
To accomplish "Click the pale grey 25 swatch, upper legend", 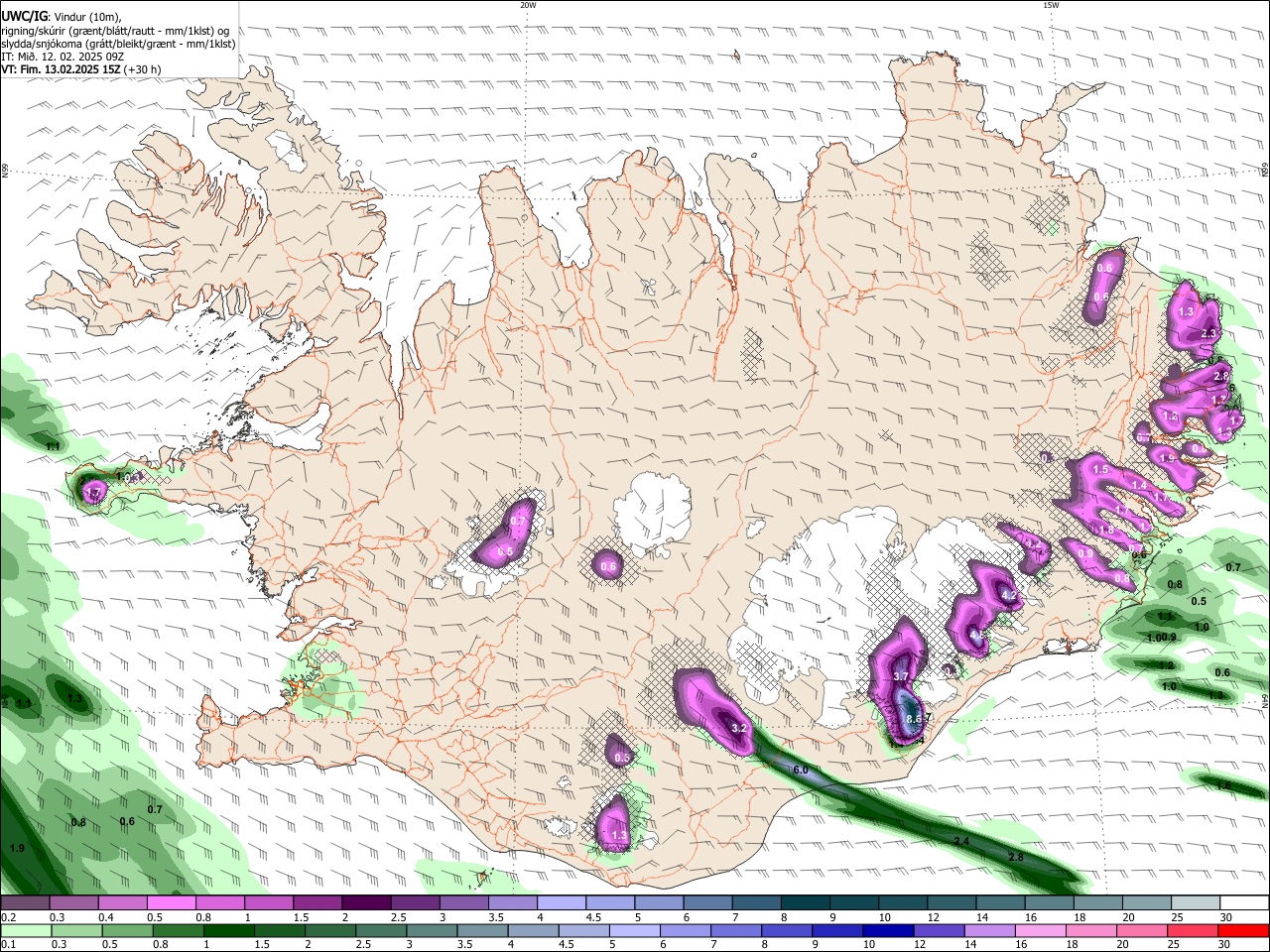I will (1195, 903).
